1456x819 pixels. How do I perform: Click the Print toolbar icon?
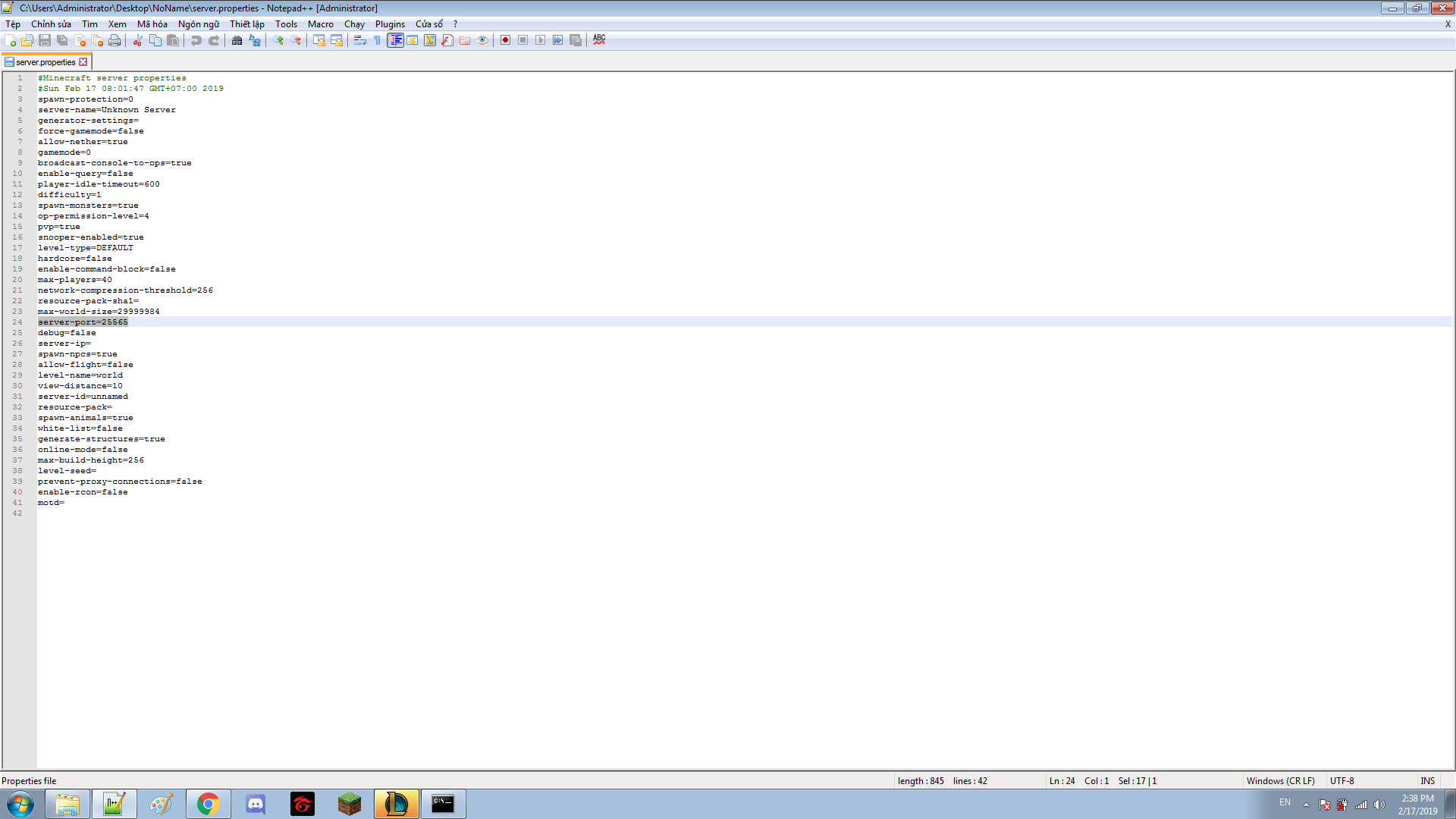(x=115, y=40)
